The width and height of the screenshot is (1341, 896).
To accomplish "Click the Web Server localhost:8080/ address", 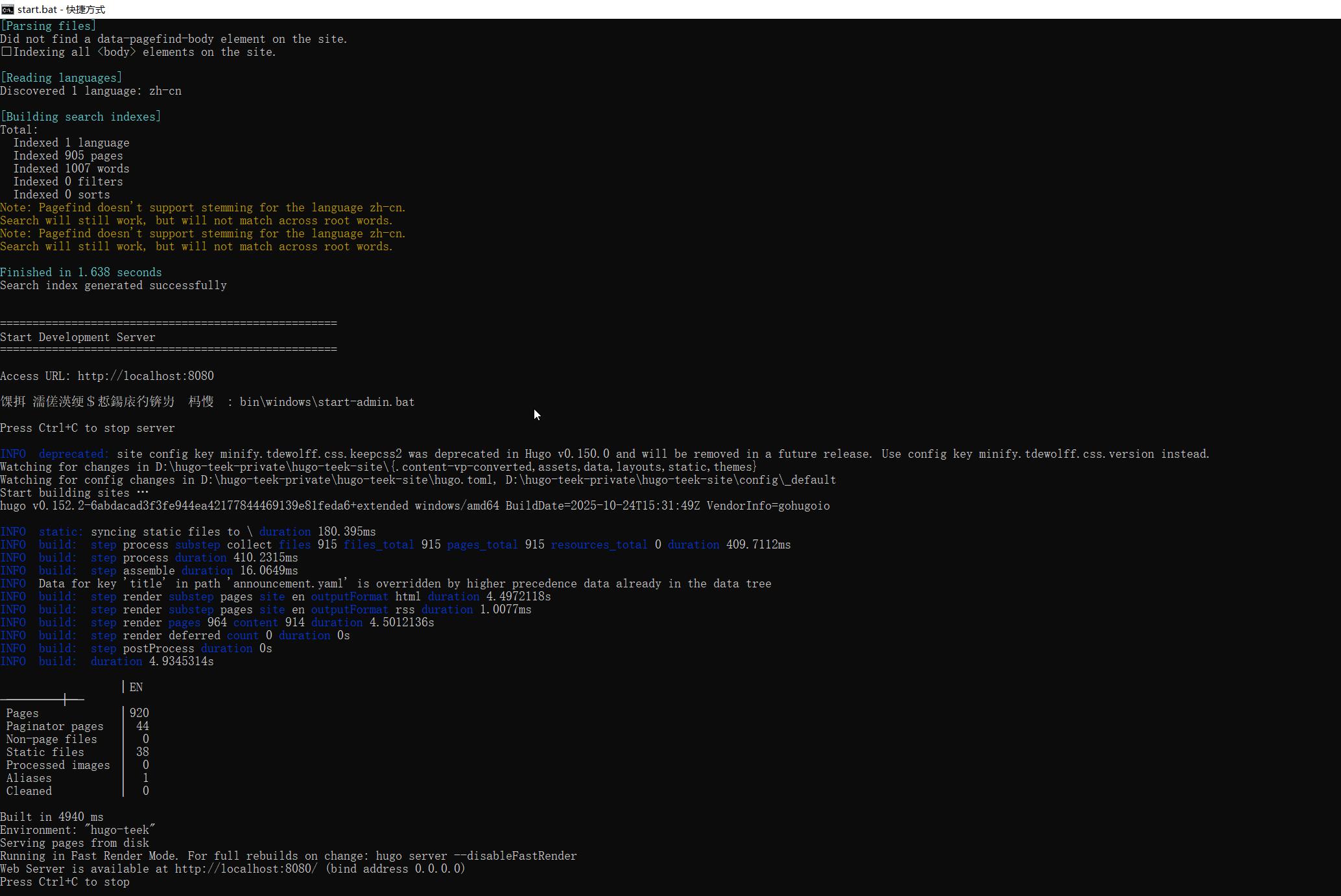I will (x=246, y=869).
